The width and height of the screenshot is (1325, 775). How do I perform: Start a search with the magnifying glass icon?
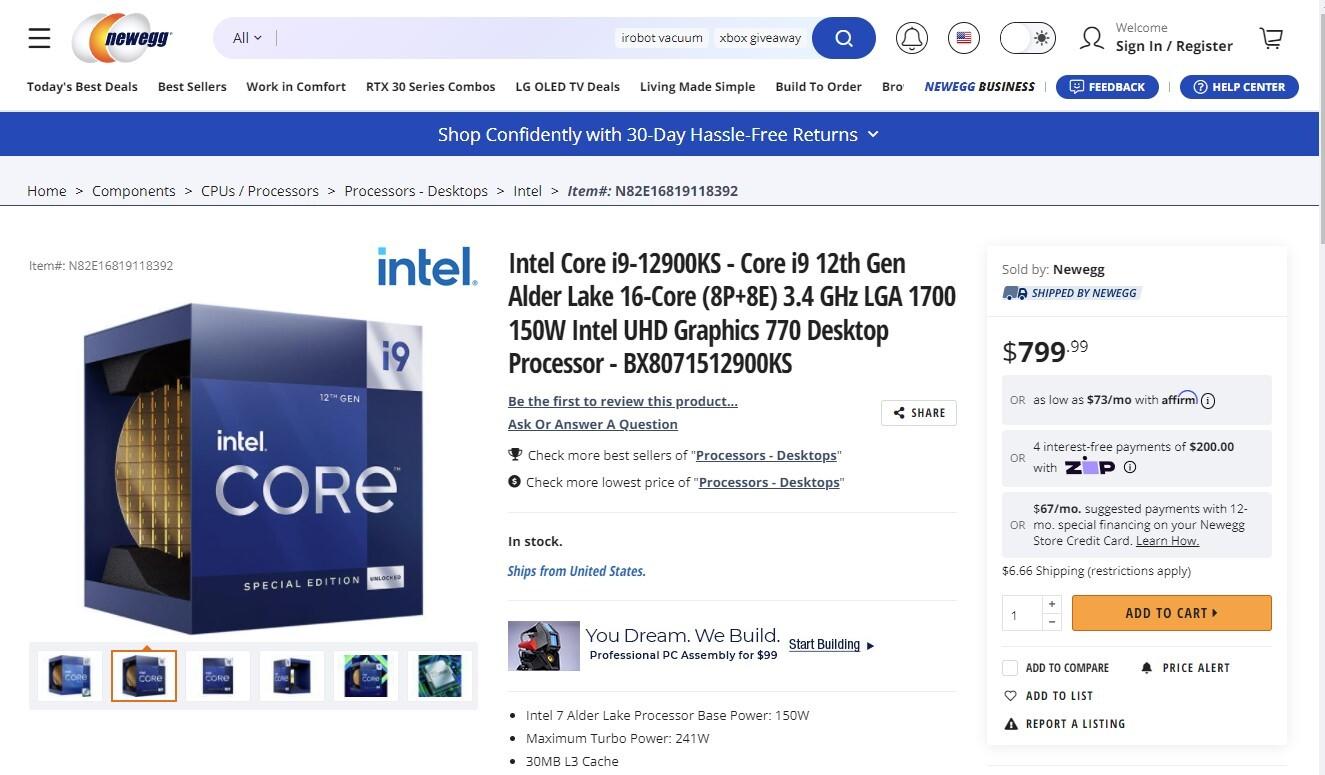coord(843,37)
